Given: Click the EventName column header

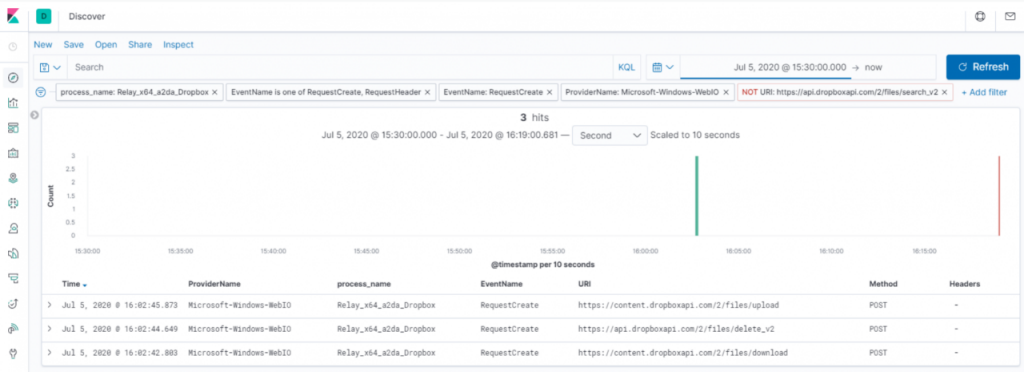Looking at the screenshot, I should coord(502,285).
